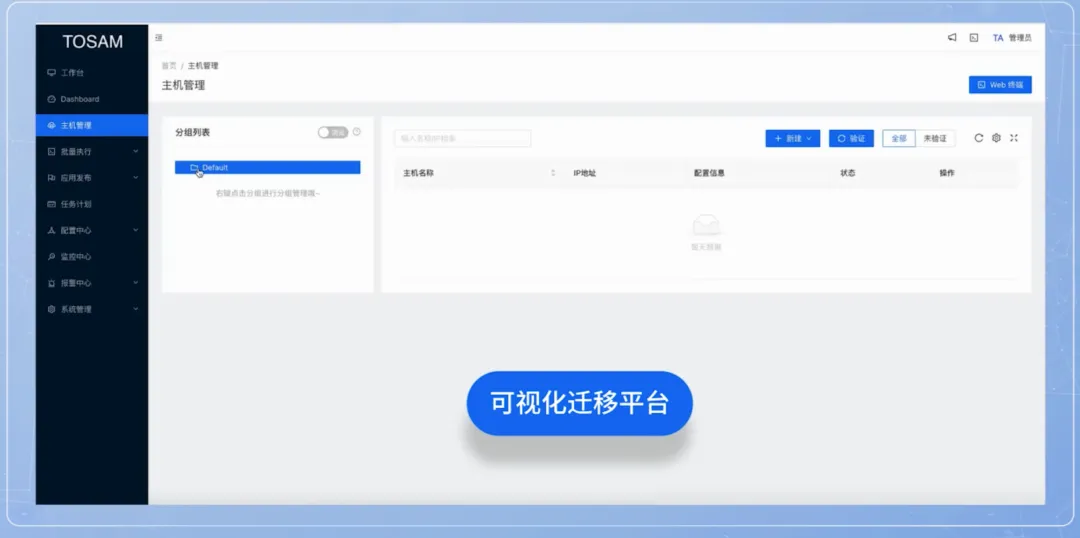The width and height of the screenshot is (1080, 538).
Task: Click the 操作 column header
Action: coord(947,173)
